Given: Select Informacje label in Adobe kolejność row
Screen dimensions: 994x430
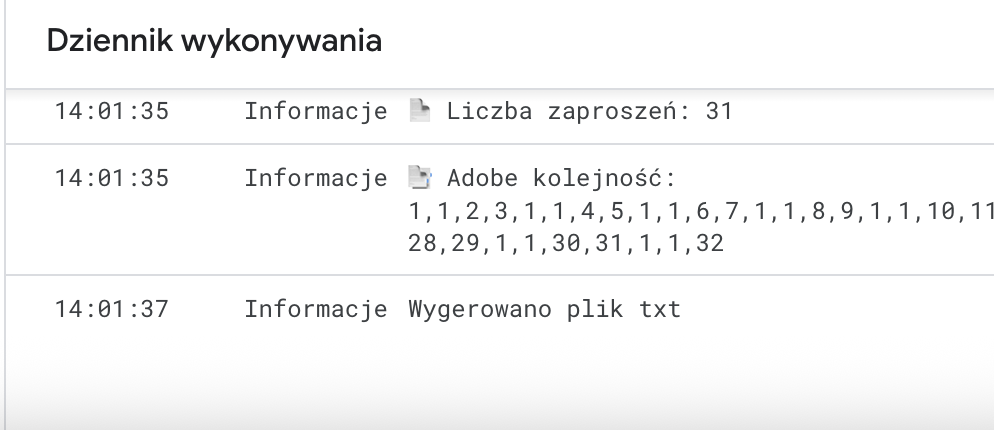Looking at the screenshot, I should 316,178.
